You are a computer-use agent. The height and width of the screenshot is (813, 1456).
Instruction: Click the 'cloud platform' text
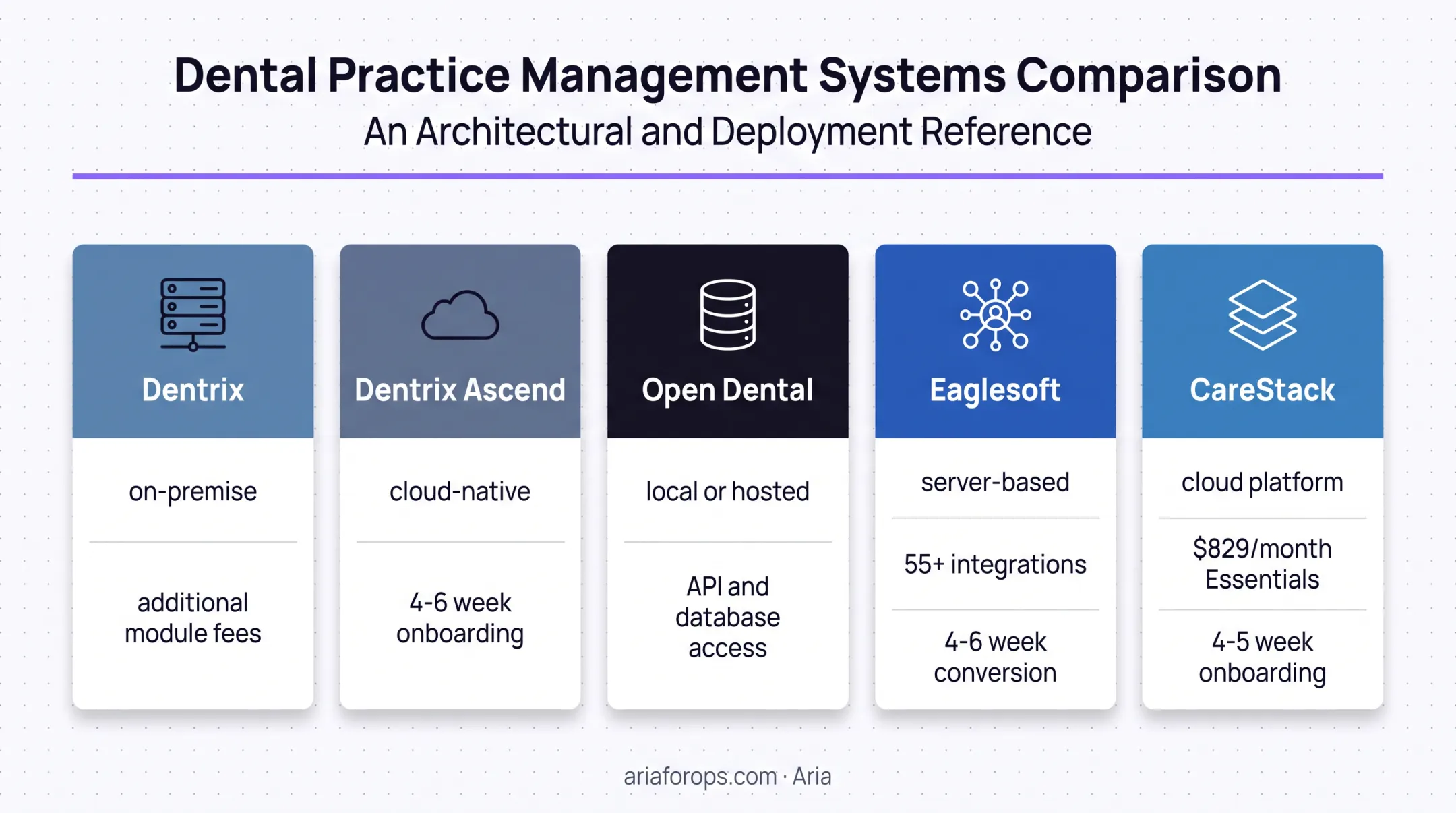click(x=1262, y=483)
